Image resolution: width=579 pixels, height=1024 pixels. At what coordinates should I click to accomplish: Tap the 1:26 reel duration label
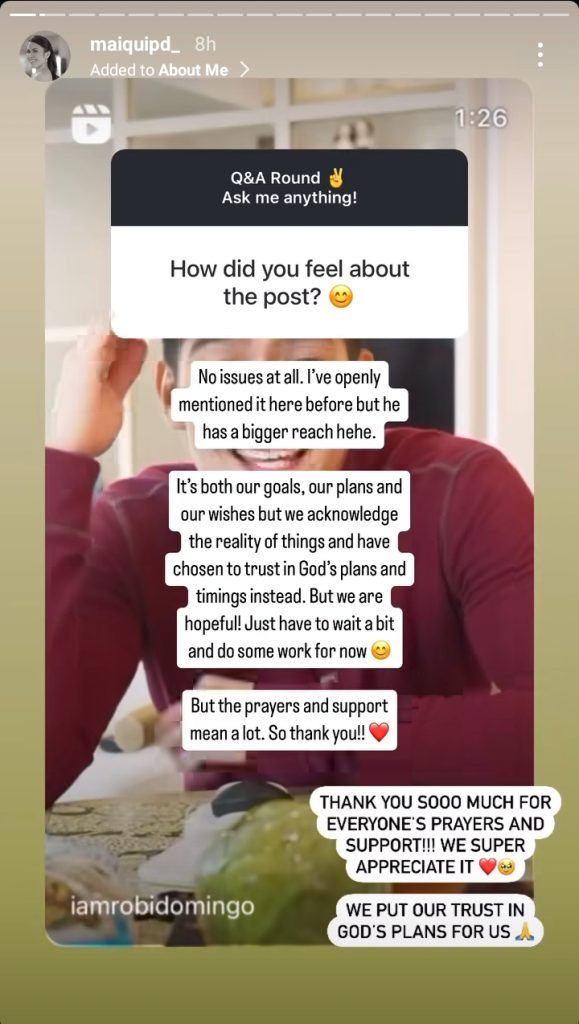(482, 118)
